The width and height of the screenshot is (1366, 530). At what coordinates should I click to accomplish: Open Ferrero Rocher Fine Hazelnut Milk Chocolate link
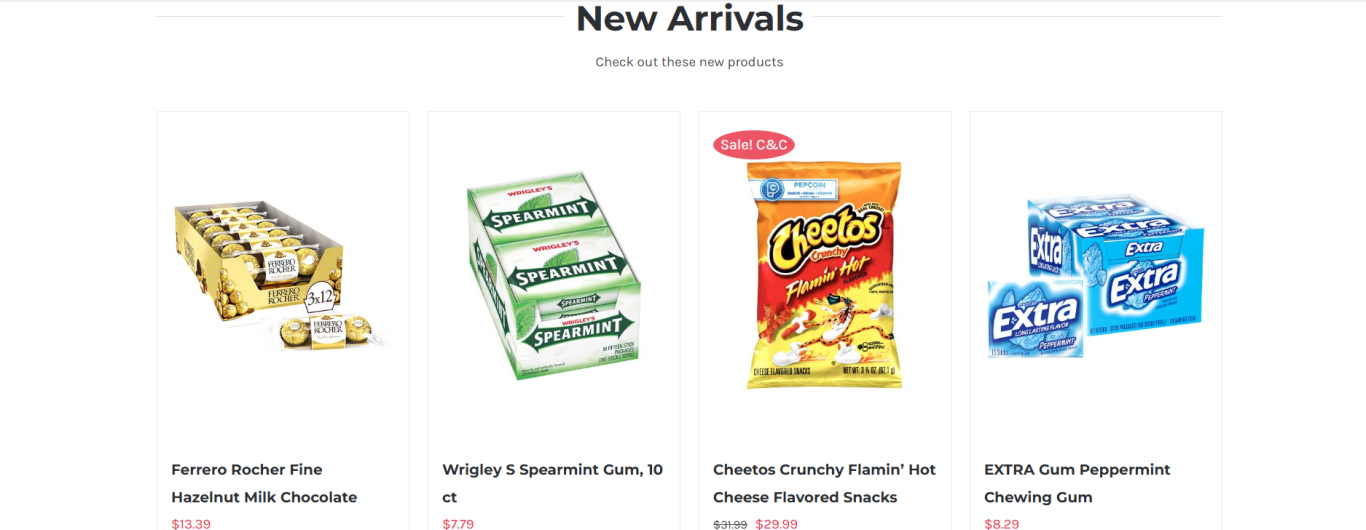264,483
